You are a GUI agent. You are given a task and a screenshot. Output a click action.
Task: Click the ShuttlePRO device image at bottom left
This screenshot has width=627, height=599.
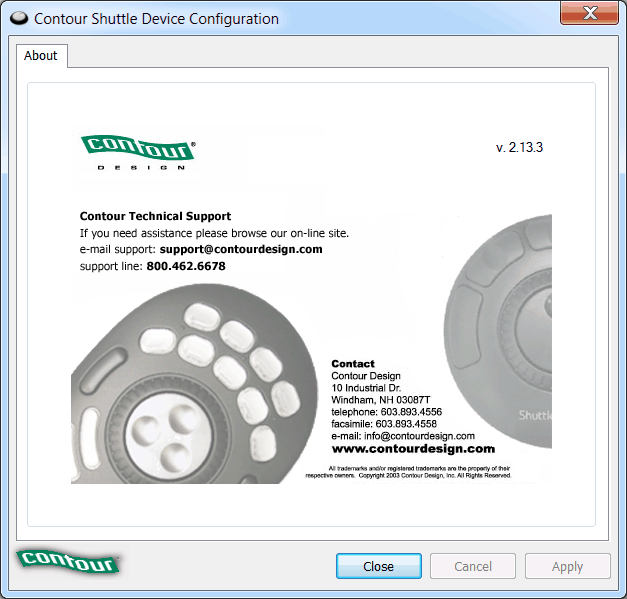194,384
